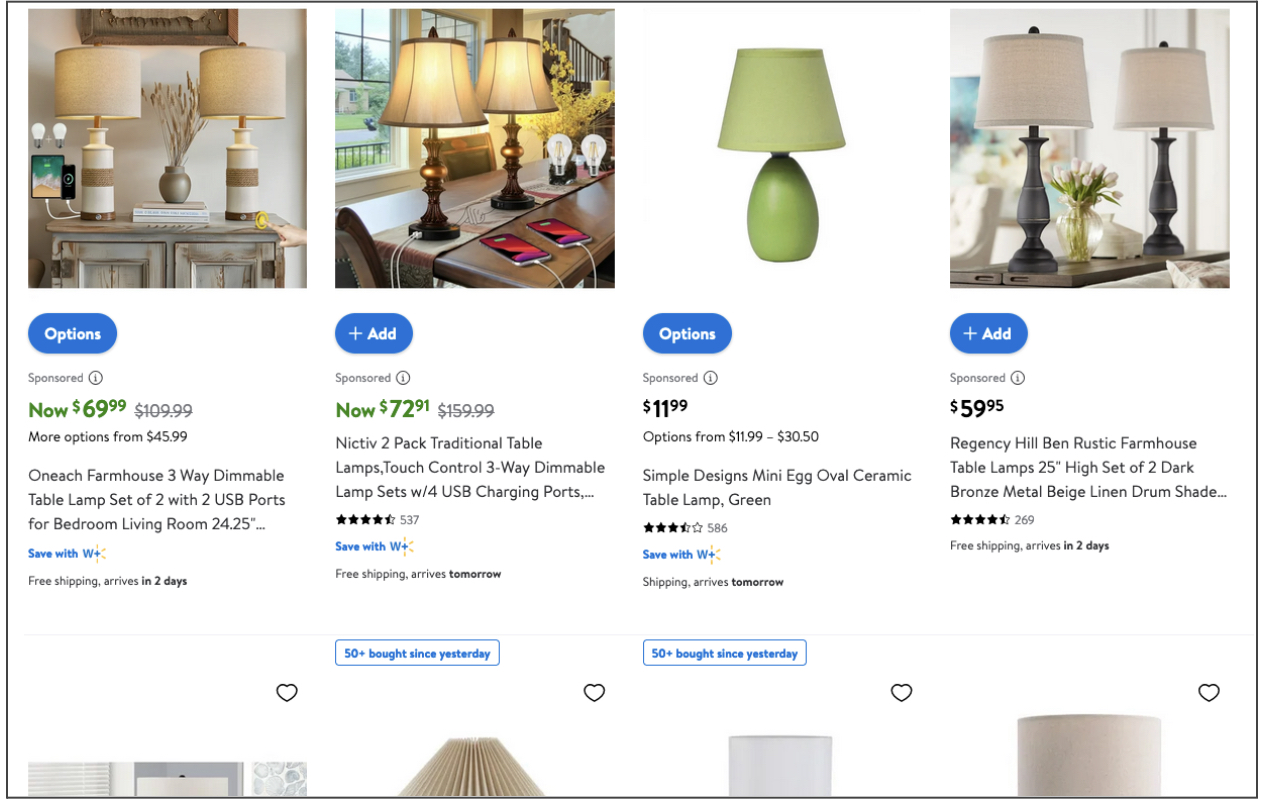The image size is (1262, 801).
Task: Click the Sponsored info icon for the green egg lamp
Action: (x=710, y=378)
